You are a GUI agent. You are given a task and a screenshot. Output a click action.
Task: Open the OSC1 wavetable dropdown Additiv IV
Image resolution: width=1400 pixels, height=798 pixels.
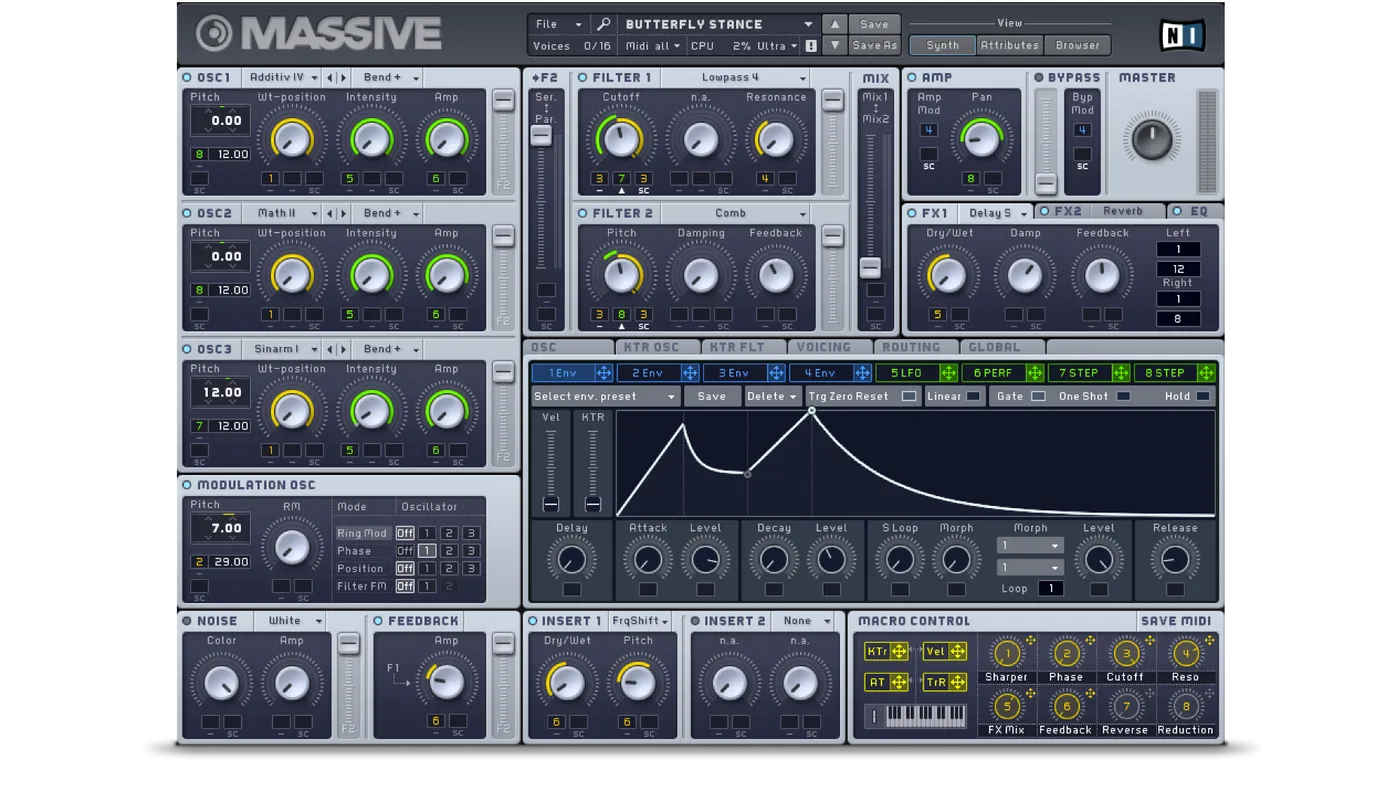tap(283, 77)
